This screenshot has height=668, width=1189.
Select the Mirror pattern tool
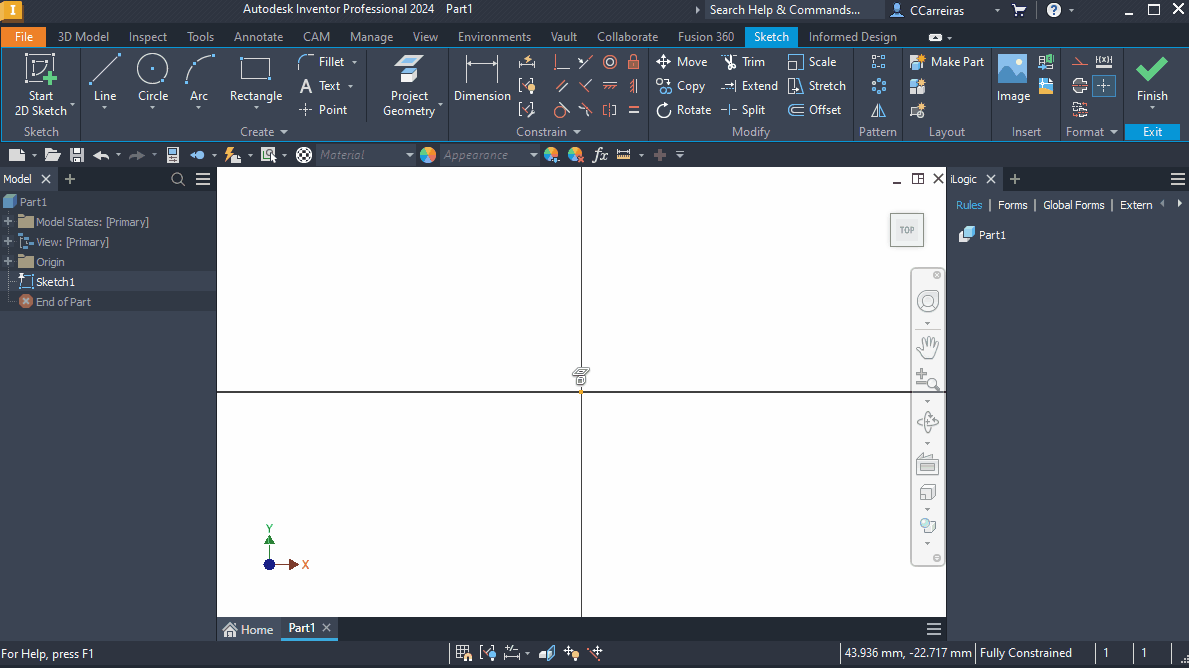pyautogui.click(x=878, y=110)
